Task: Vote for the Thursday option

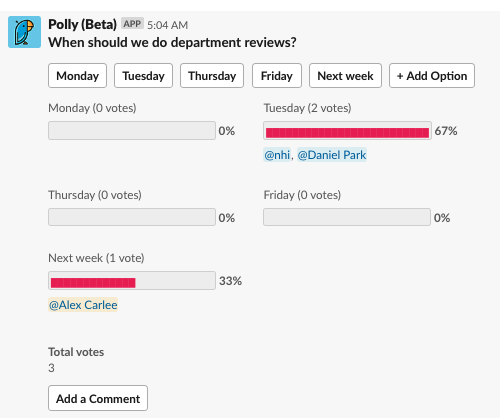Action: click(212, 76)
